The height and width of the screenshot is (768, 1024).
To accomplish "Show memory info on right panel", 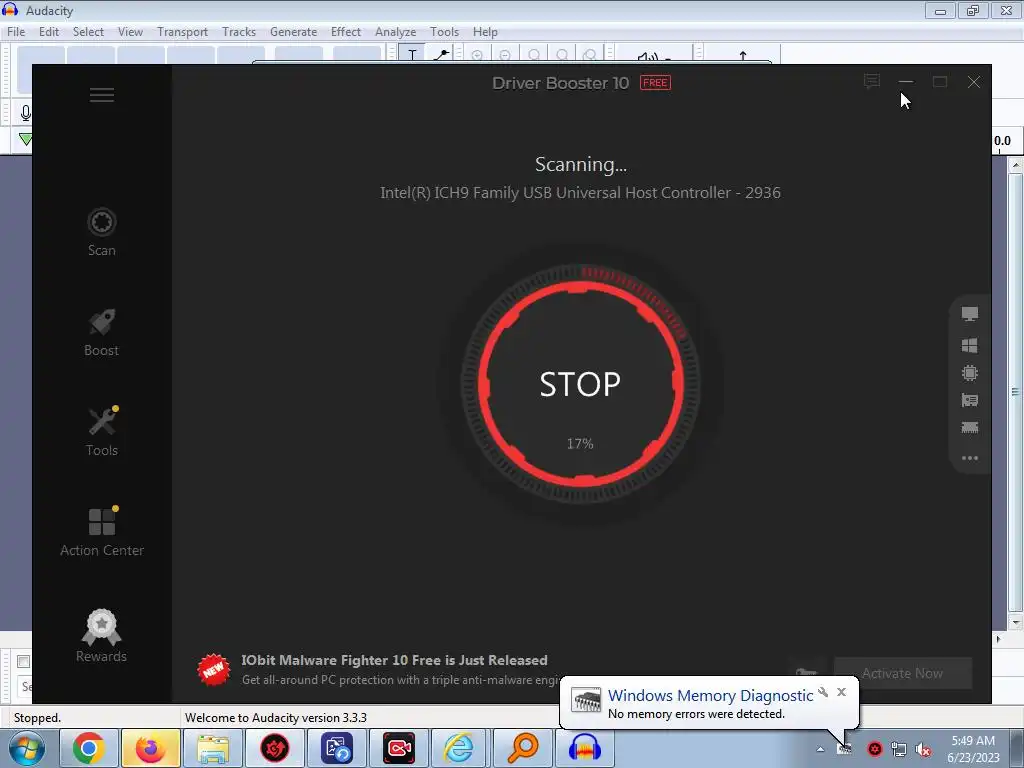I will click(x=970, y=428).
